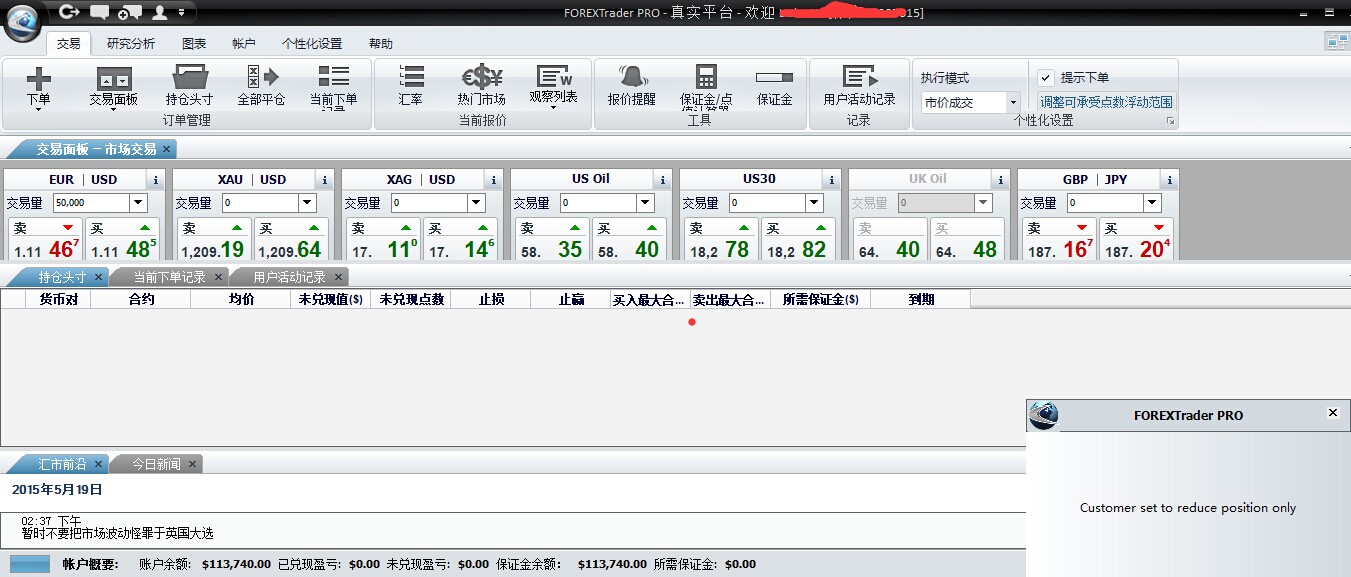Open info for GBP/JPY tile
1351x577 pixels.
(1168, 180)
